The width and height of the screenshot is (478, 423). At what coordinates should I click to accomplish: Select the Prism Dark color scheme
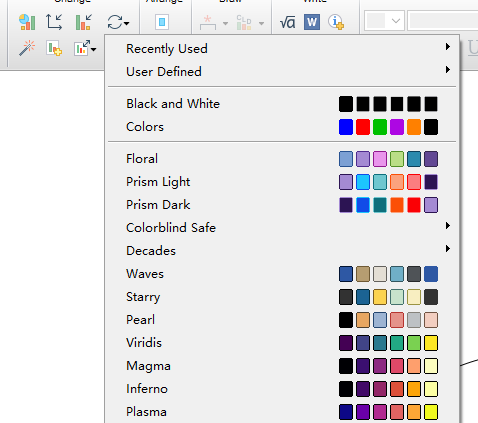point(282,205)
